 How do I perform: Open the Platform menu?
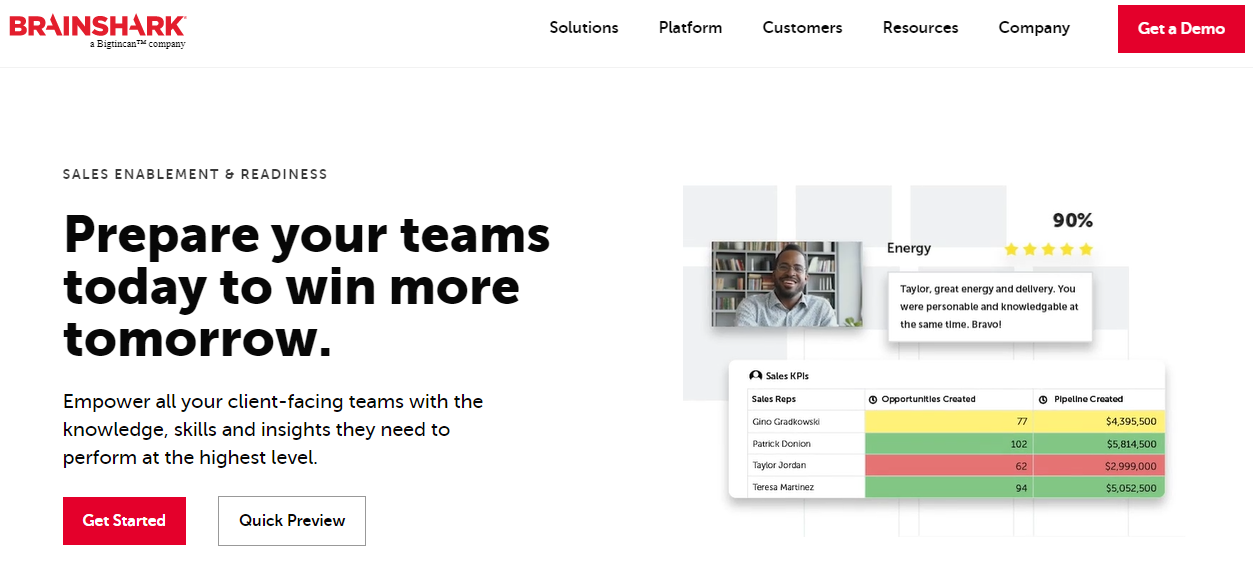[x=690, y=28]
